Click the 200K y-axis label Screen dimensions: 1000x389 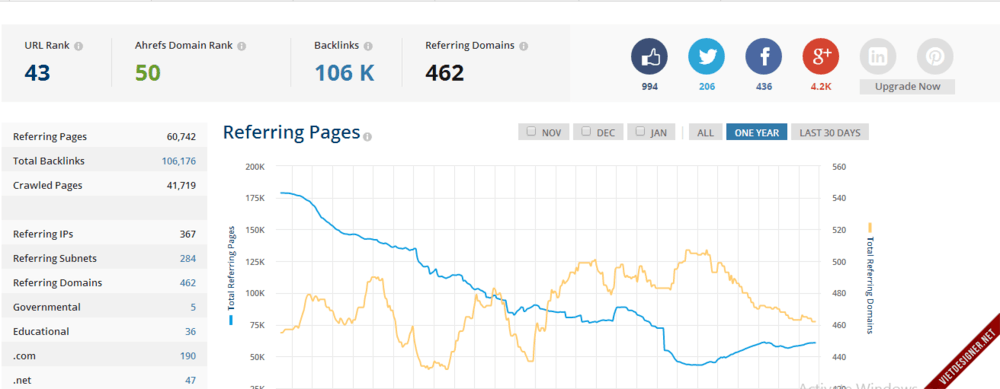tap(255, 166)
